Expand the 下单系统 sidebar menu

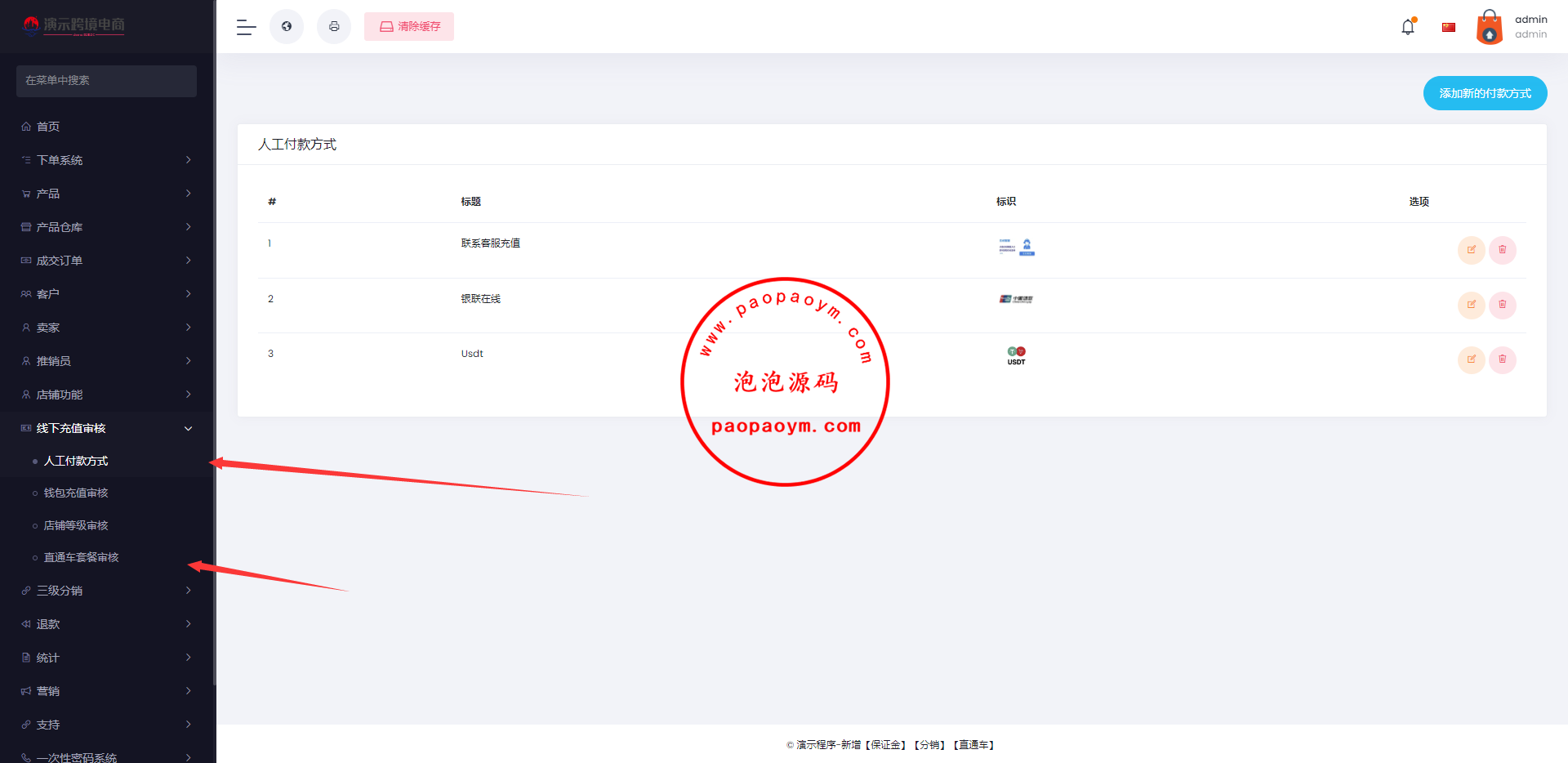[106, 160]
